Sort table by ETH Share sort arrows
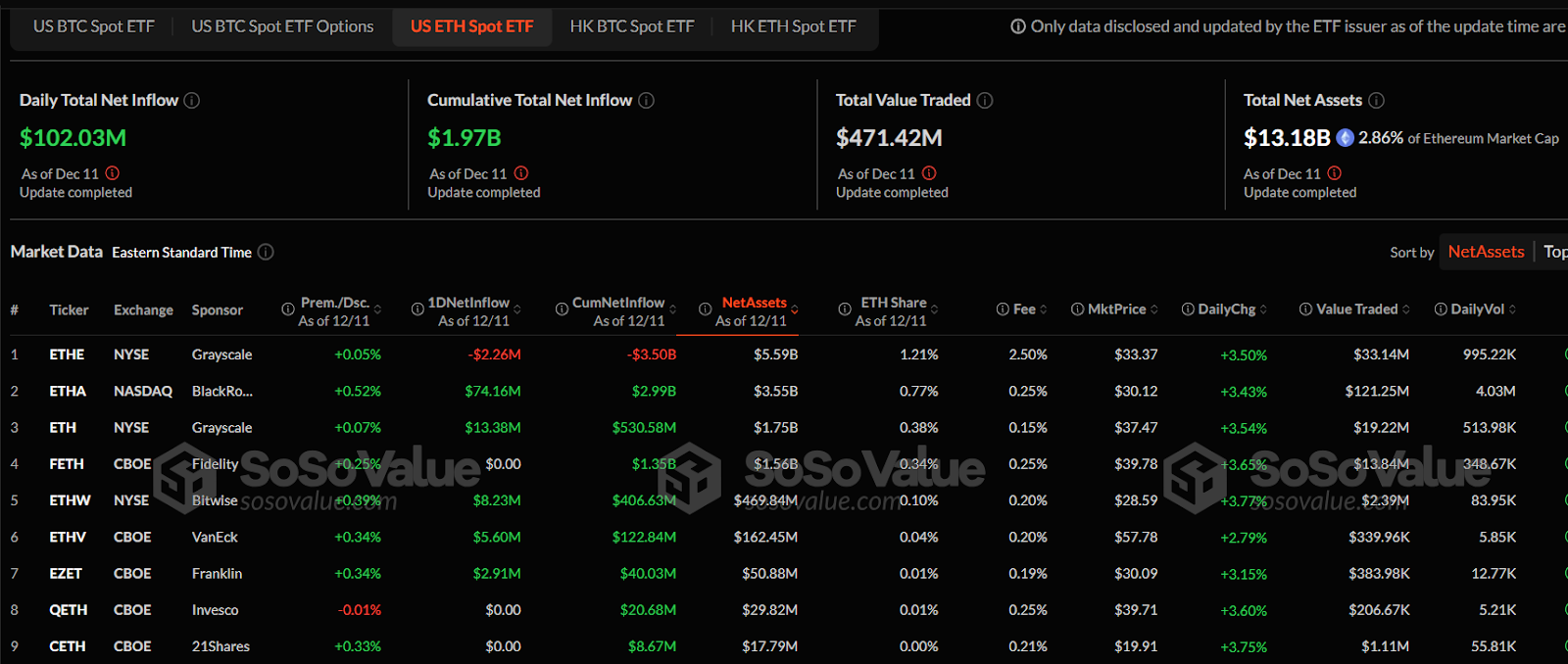The width and height of the screenshot is (1568, 664). (935, 309)
